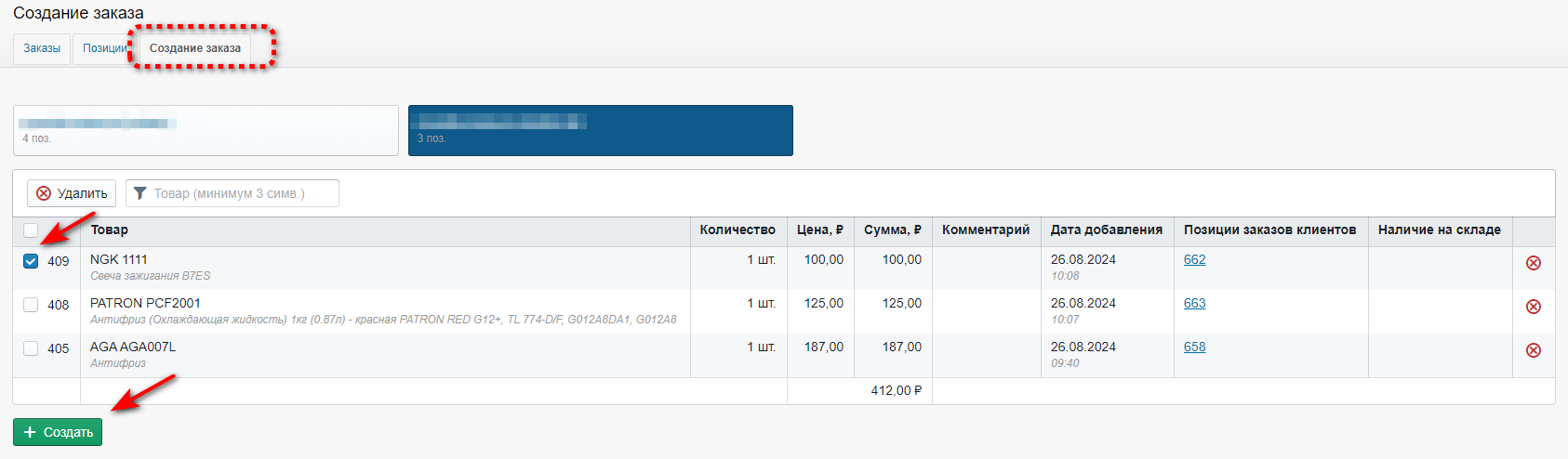Click delete icon for PATRON PCF2001 row
Image resolution: width=1568 pixels, height=459 pixels.
coord(1534,307)
